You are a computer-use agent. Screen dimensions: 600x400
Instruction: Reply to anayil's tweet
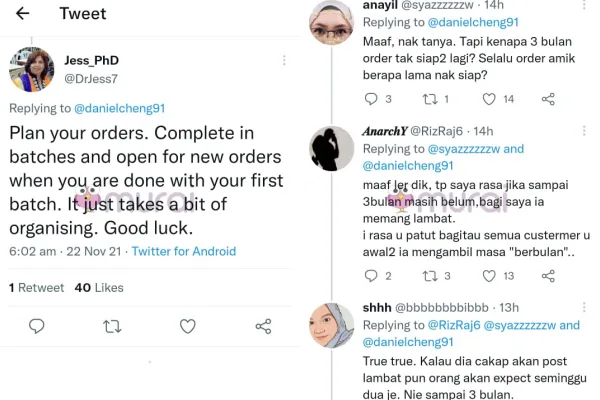[371, 99]
